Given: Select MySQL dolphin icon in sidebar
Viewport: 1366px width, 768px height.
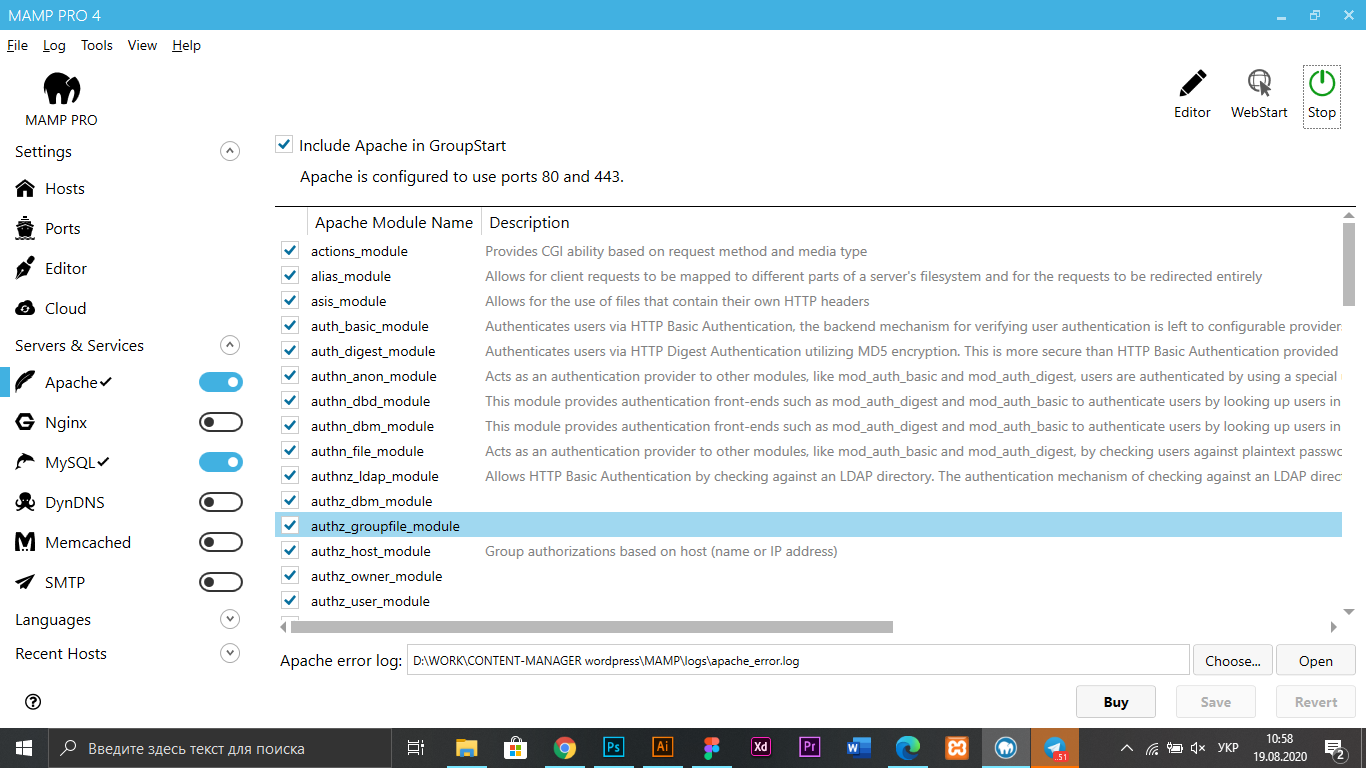Looking at the screenshot, I should (25, 462).
